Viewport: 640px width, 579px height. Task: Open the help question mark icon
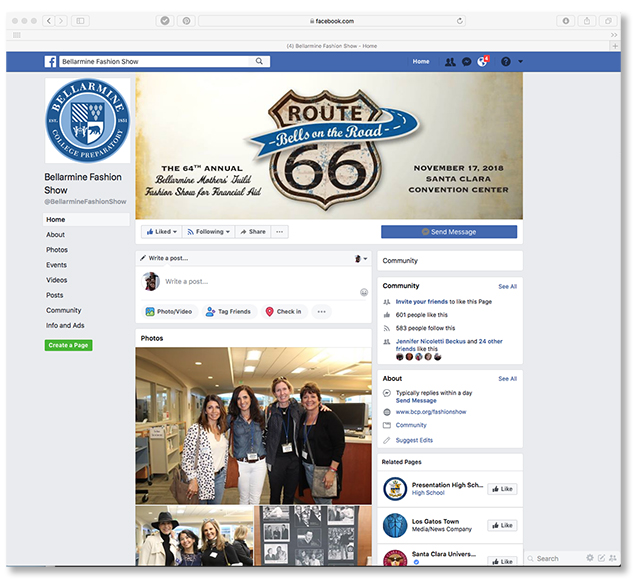click(506, 62)
